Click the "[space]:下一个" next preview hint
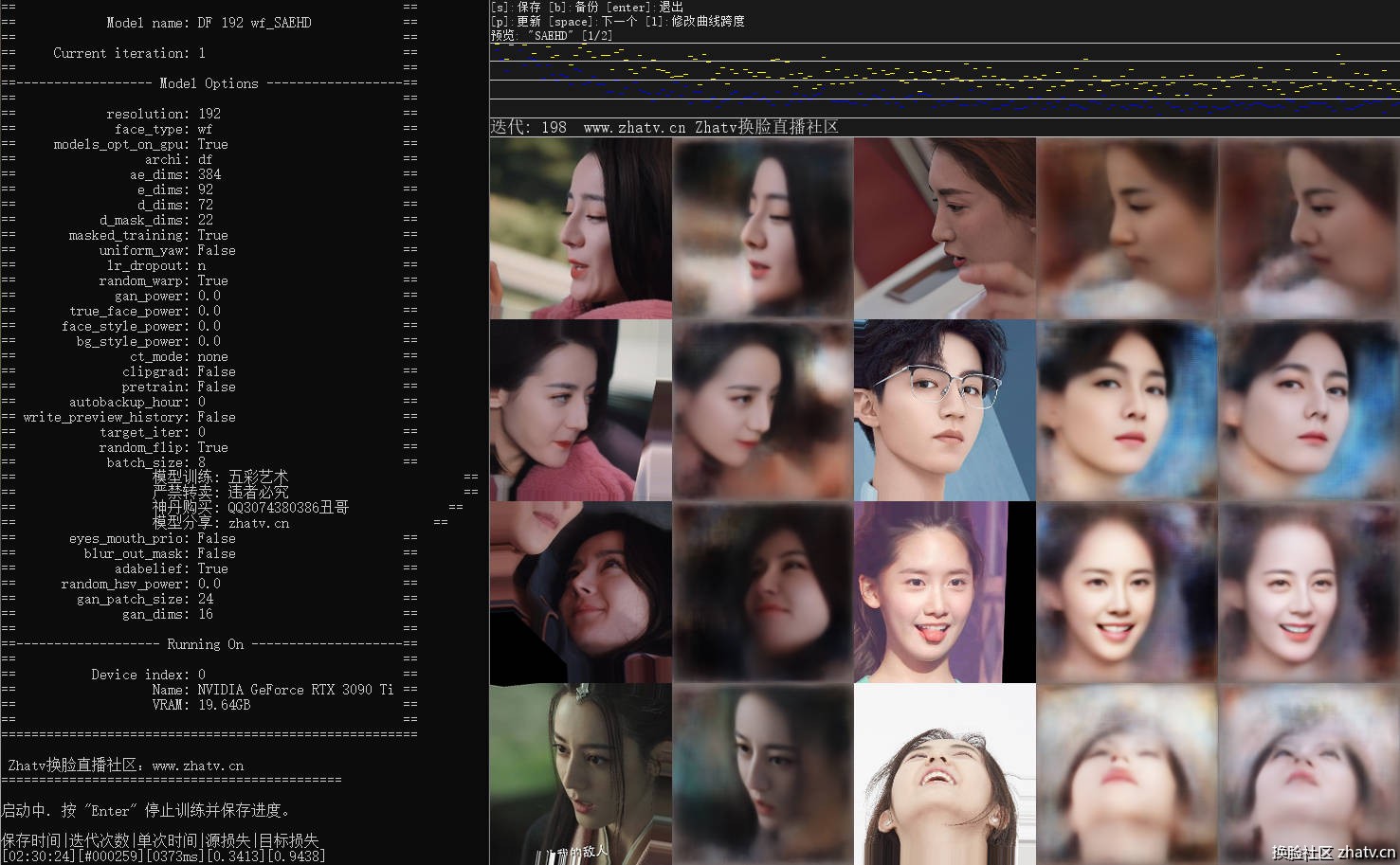 [x=593, y=21]
